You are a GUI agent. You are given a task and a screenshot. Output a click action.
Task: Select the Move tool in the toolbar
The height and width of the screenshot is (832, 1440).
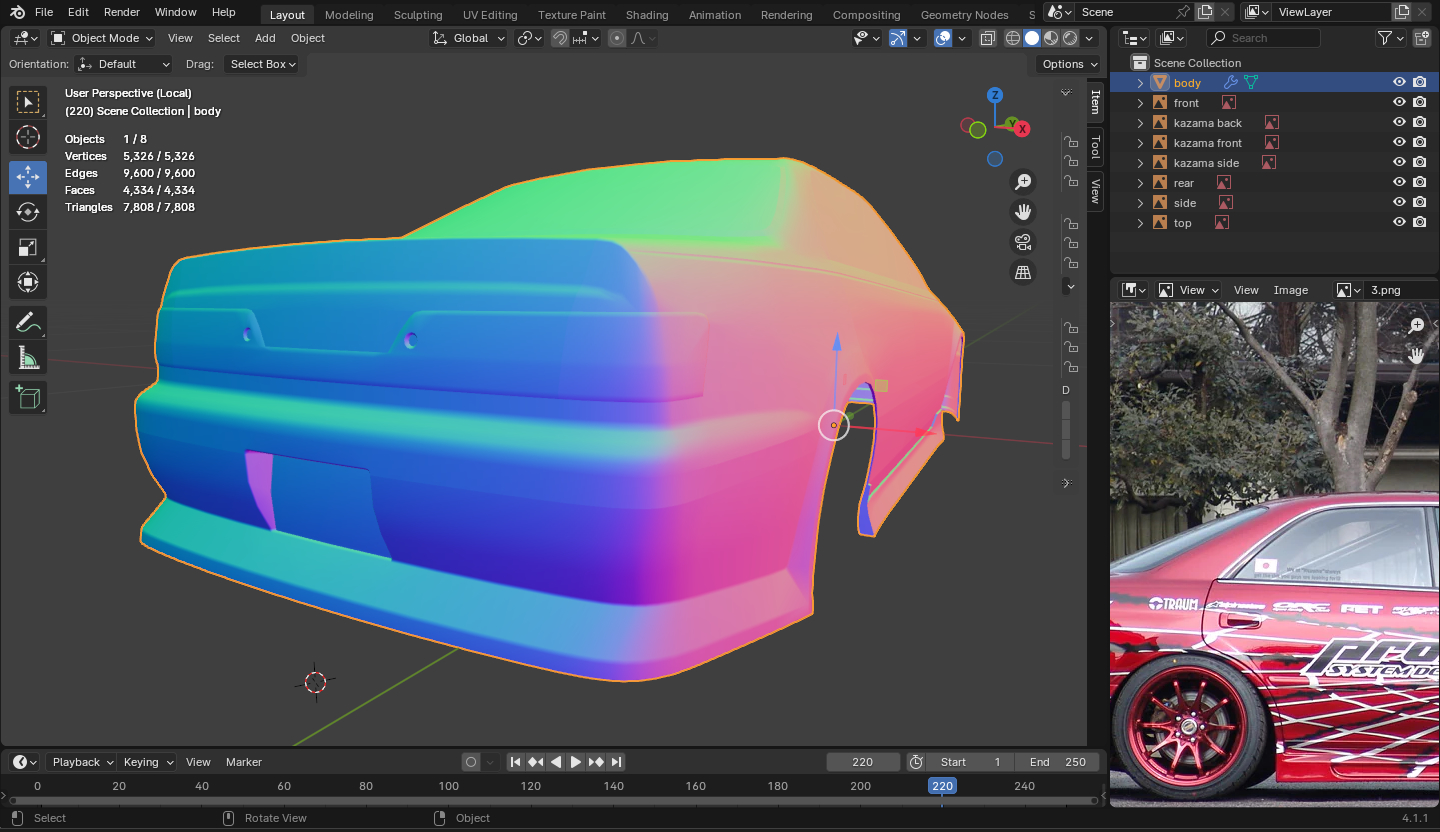(28, 177)
